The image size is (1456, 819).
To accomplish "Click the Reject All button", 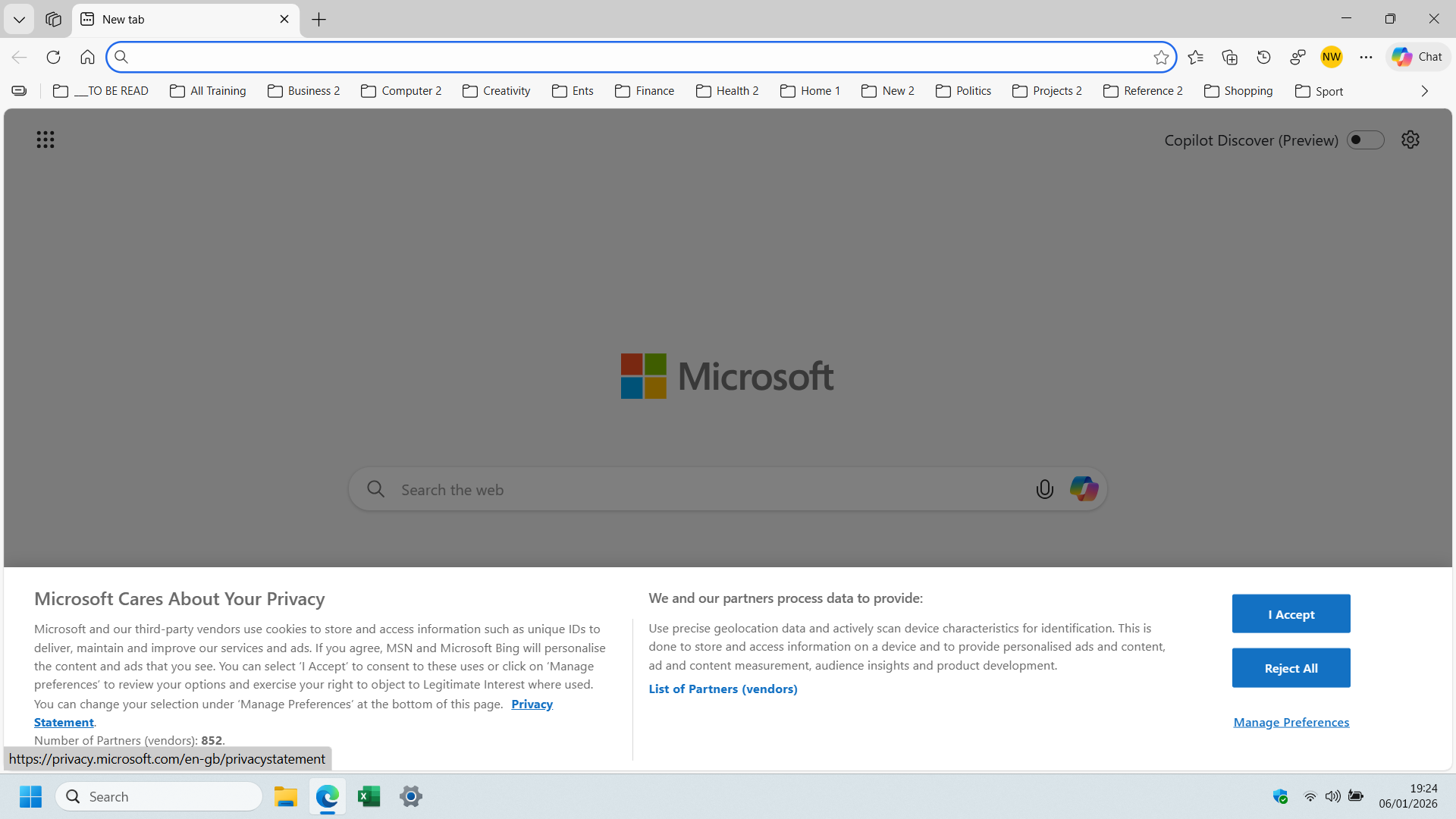I will coord(1291,668).
